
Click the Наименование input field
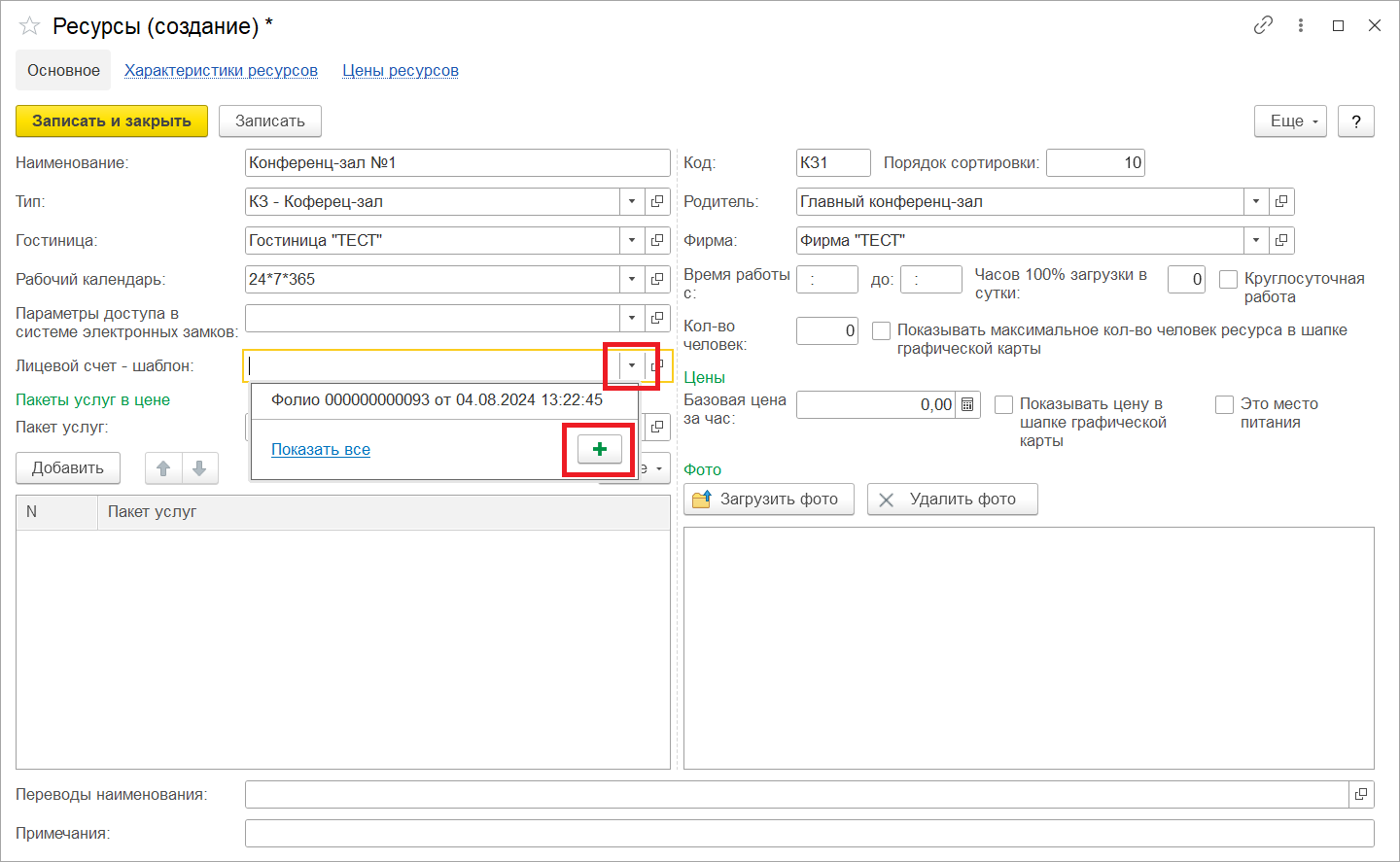pyautogui.click(x=458, y=162)
